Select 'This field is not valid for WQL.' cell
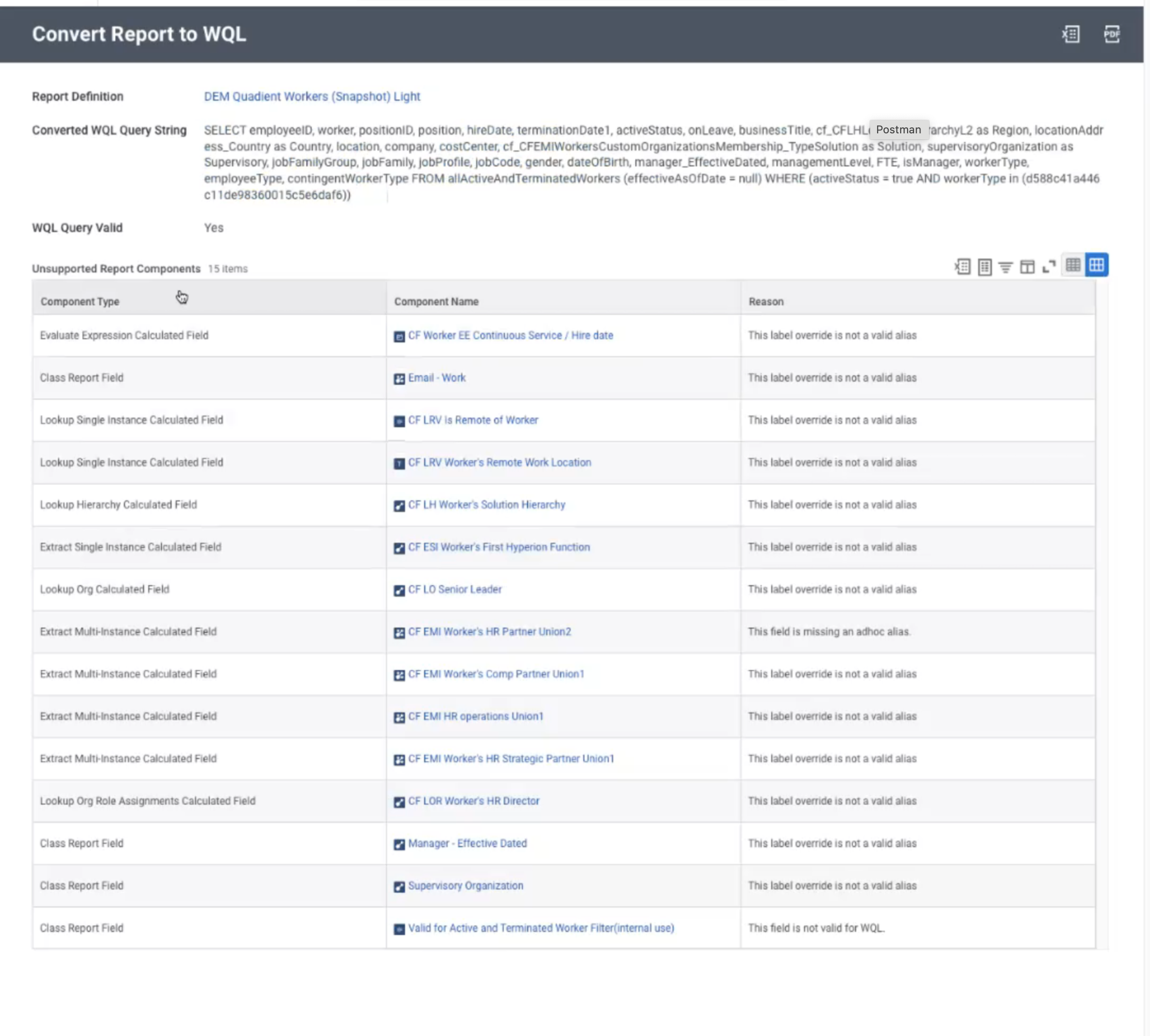 918,928
